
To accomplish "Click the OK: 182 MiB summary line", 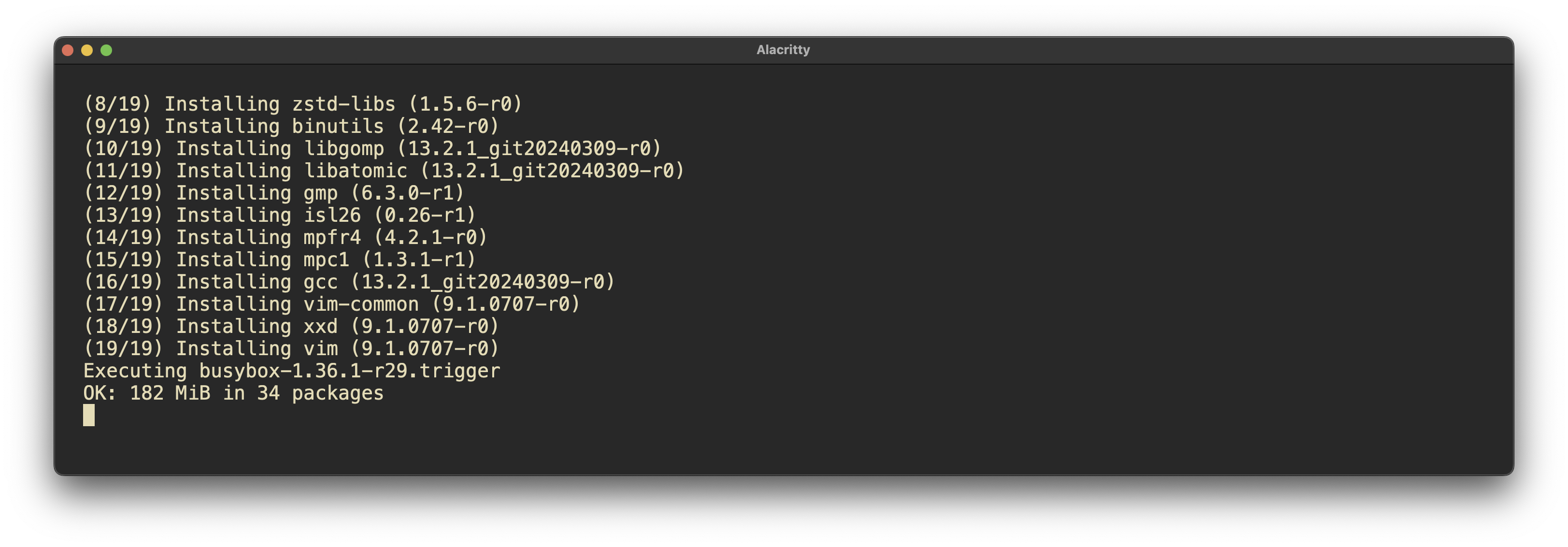I will (x=233, y=393).
